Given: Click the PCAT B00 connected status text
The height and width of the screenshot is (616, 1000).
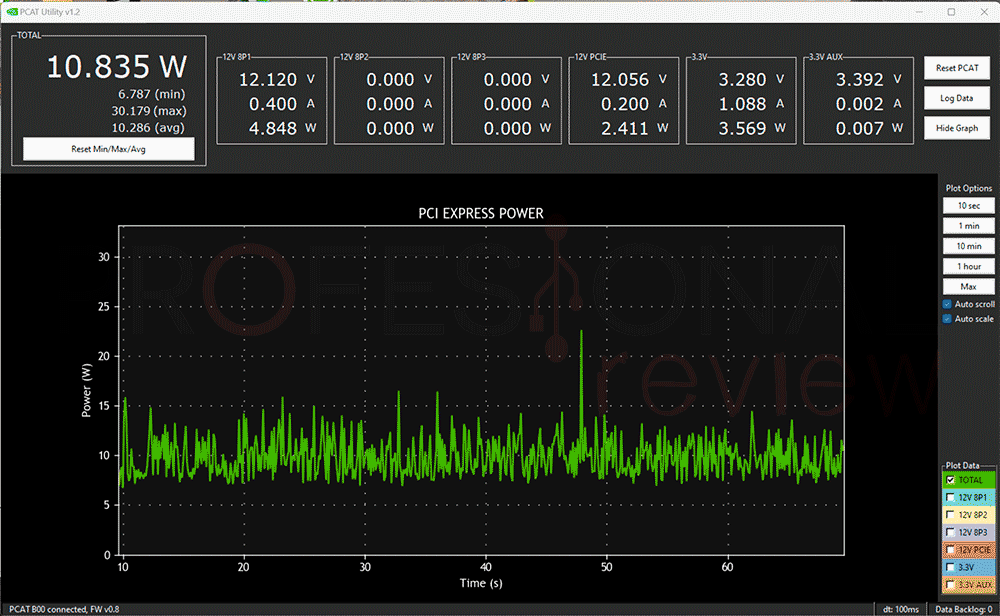Looking at the screenshot, I should 64,610.
